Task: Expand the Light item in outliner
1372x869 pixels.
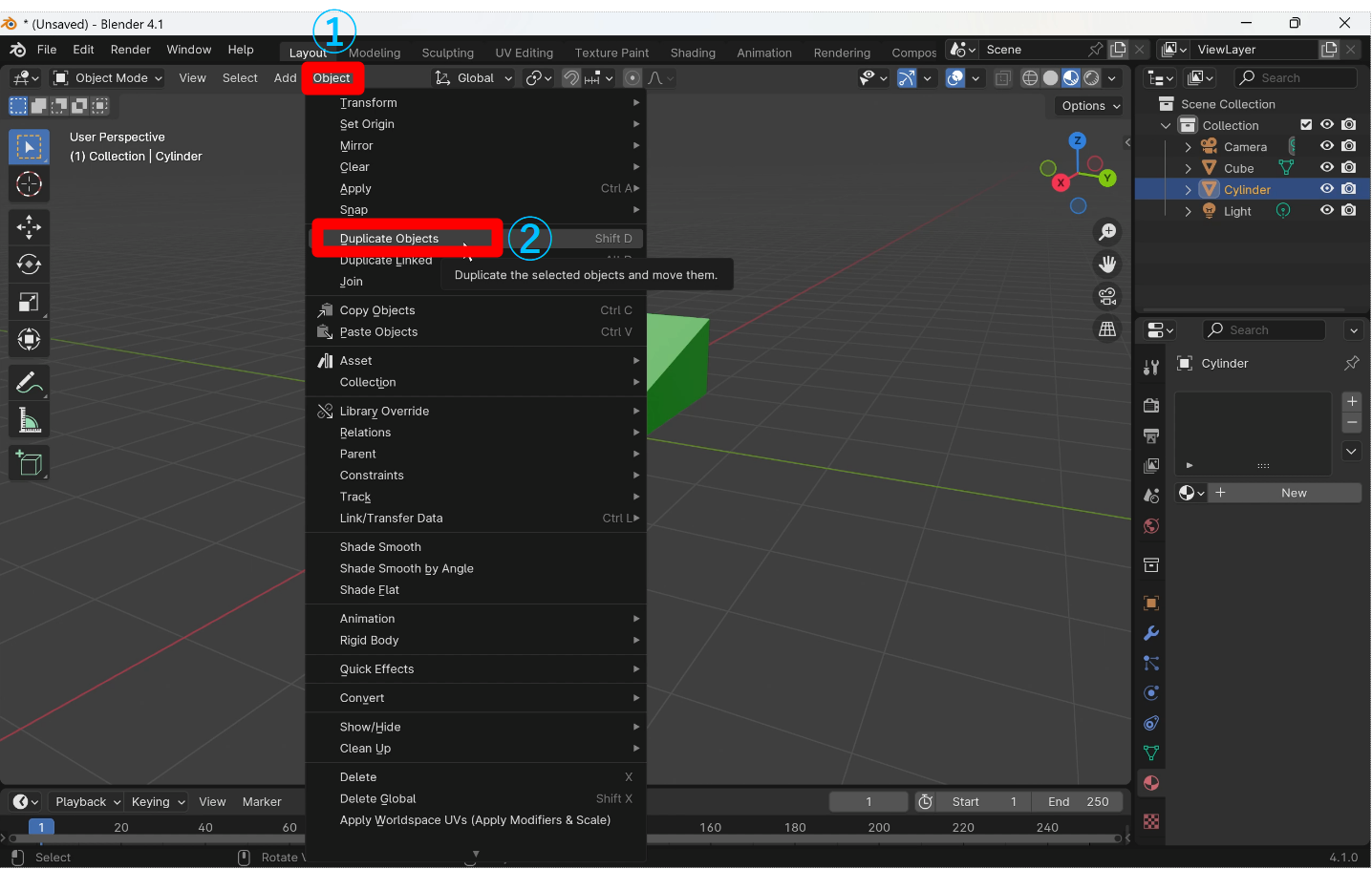Action: 1188,211
